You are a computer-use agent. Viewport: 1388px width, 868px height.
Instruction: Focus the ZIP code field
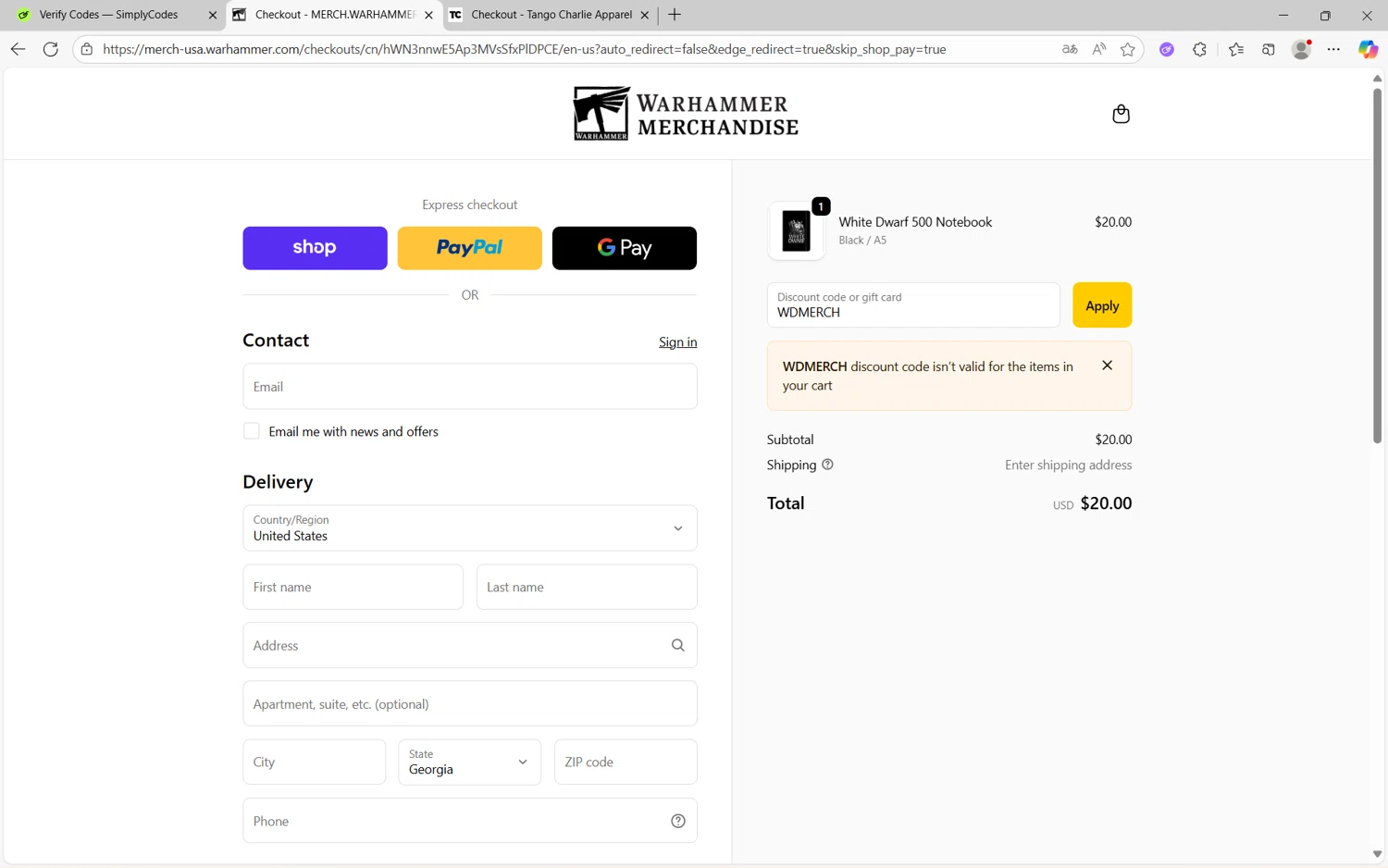point(626,762)
